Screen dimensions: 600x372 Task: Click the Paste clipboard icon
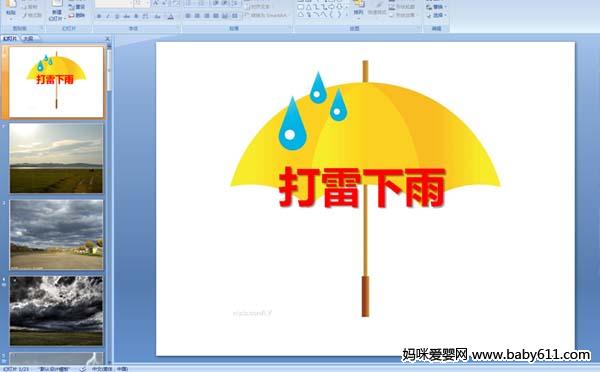tap(11, 8)
